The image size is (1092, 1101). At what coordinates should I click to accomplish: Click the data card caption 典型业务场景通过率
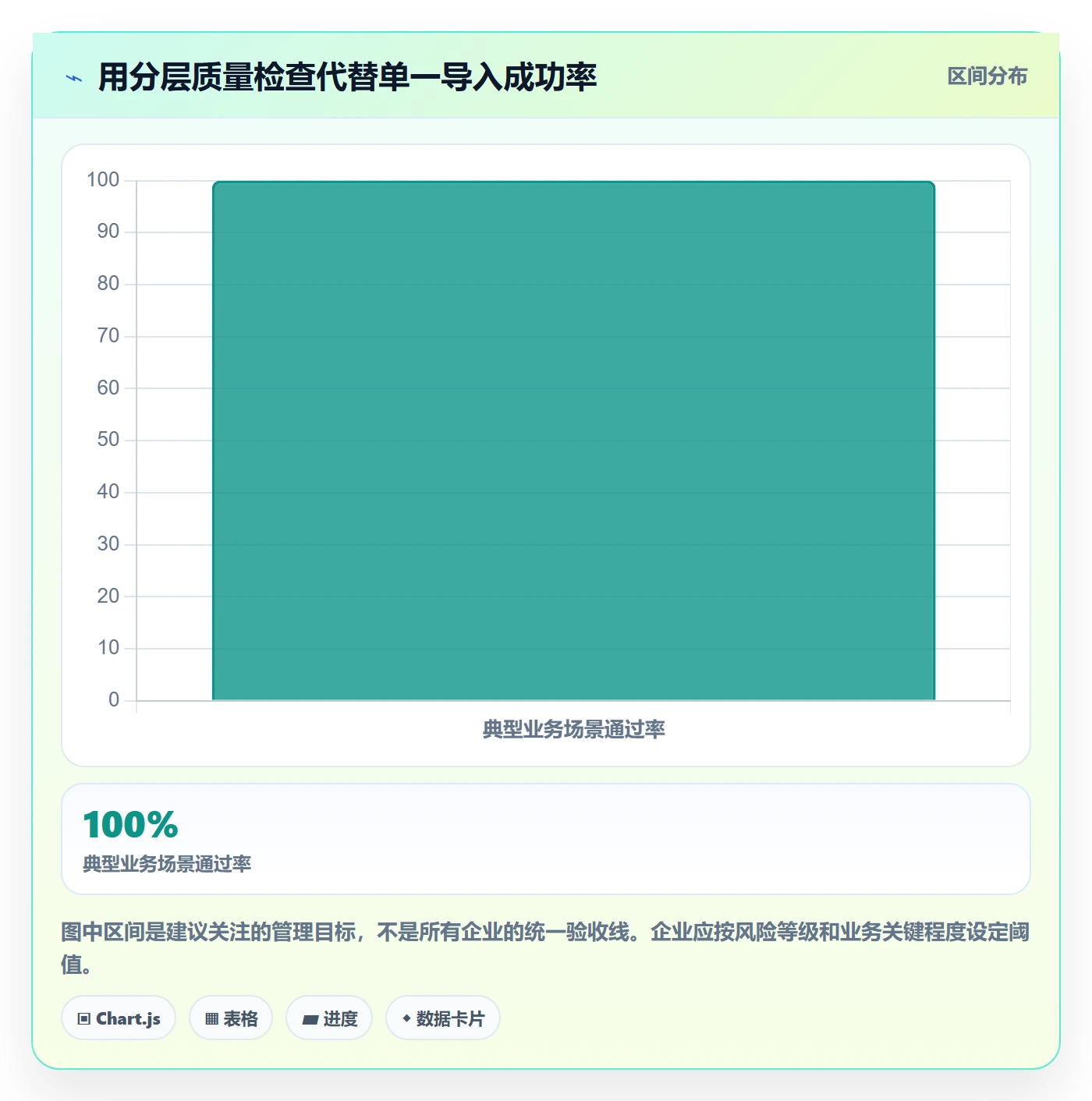click(x=167, y=864)
